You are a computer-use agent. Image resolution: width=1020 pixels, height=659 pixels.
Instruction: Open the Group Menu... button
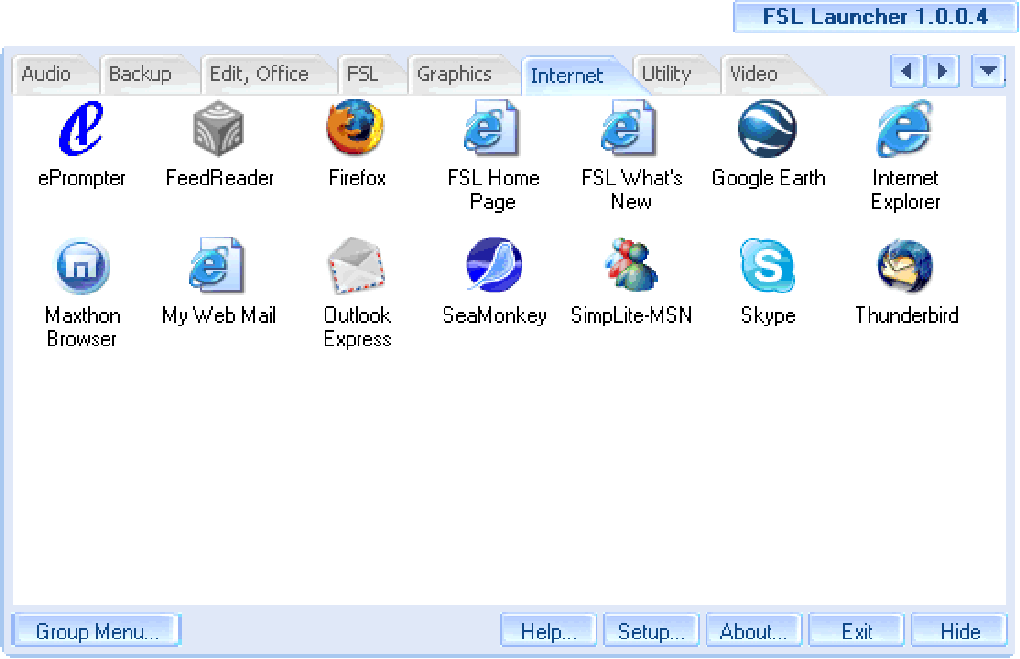pos(96,630)
